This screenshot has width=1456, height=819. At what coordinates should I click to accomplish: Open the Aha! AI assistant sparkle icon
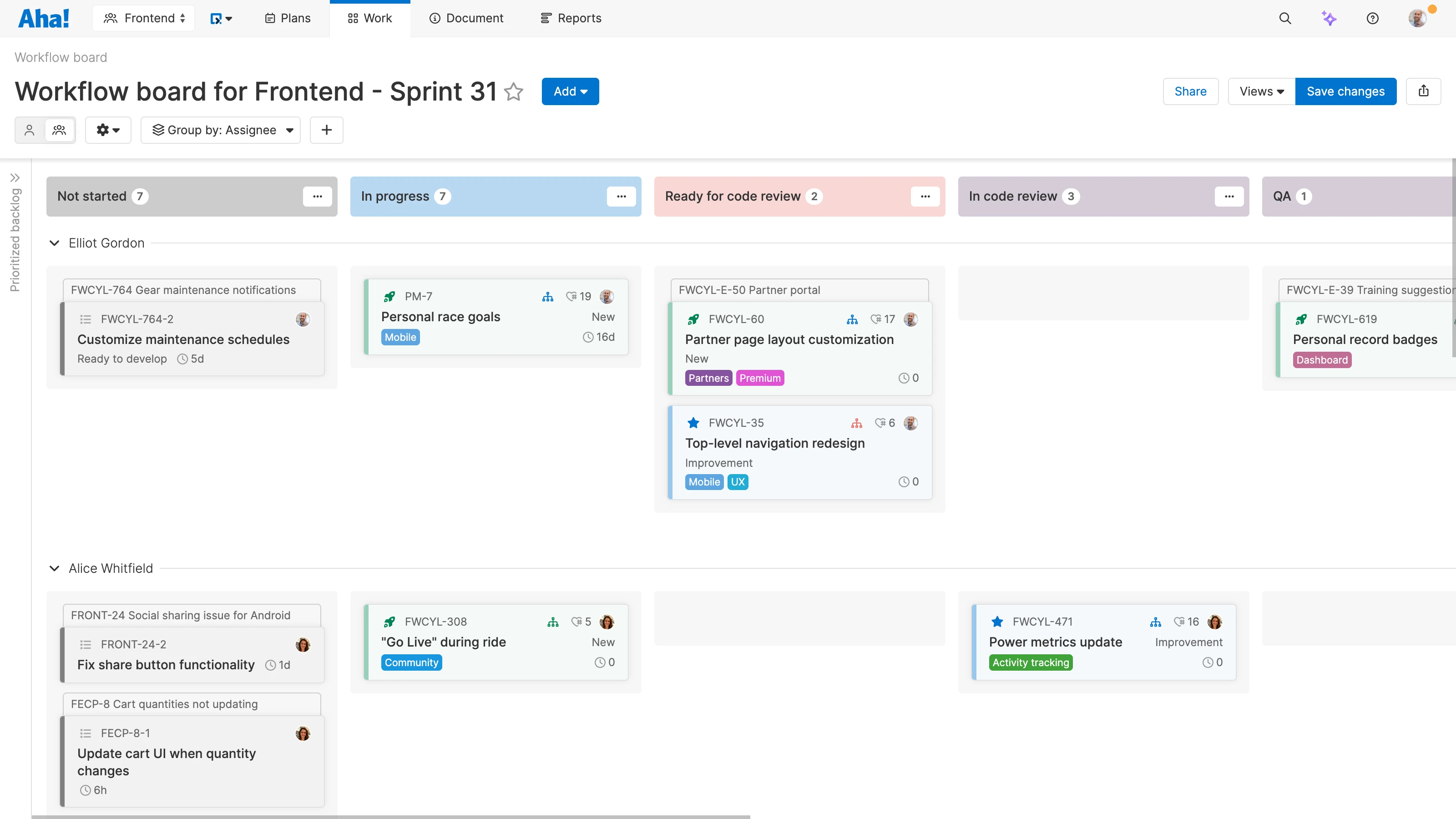(1330, 18)
